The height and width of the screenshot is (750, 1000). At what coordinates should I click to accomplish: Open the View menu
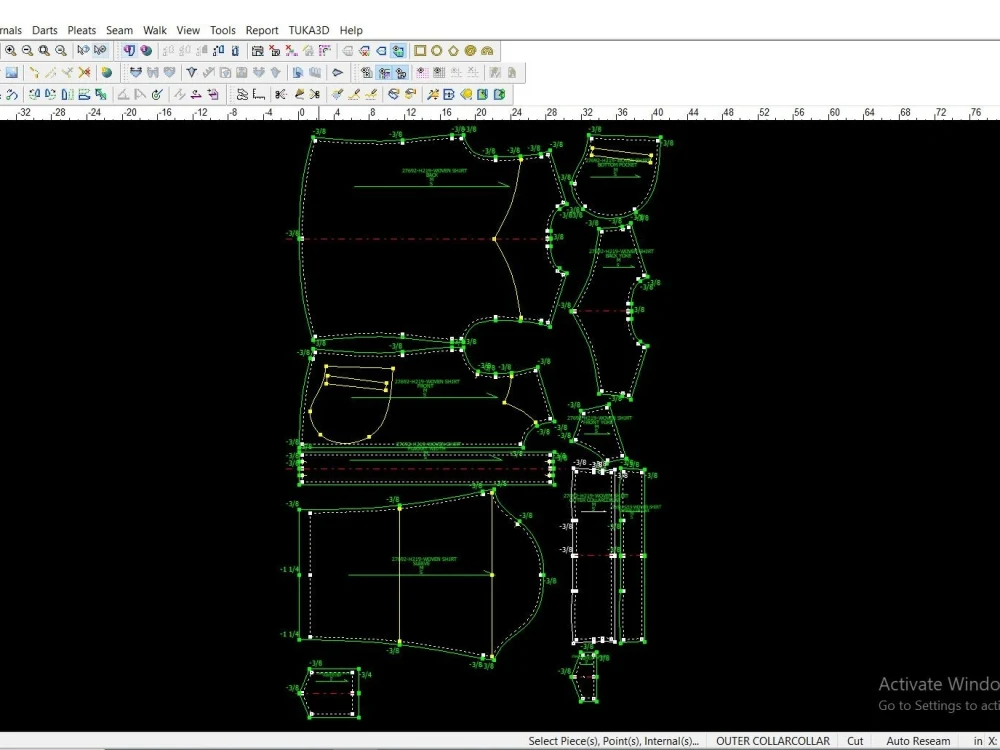coord(188,30)
